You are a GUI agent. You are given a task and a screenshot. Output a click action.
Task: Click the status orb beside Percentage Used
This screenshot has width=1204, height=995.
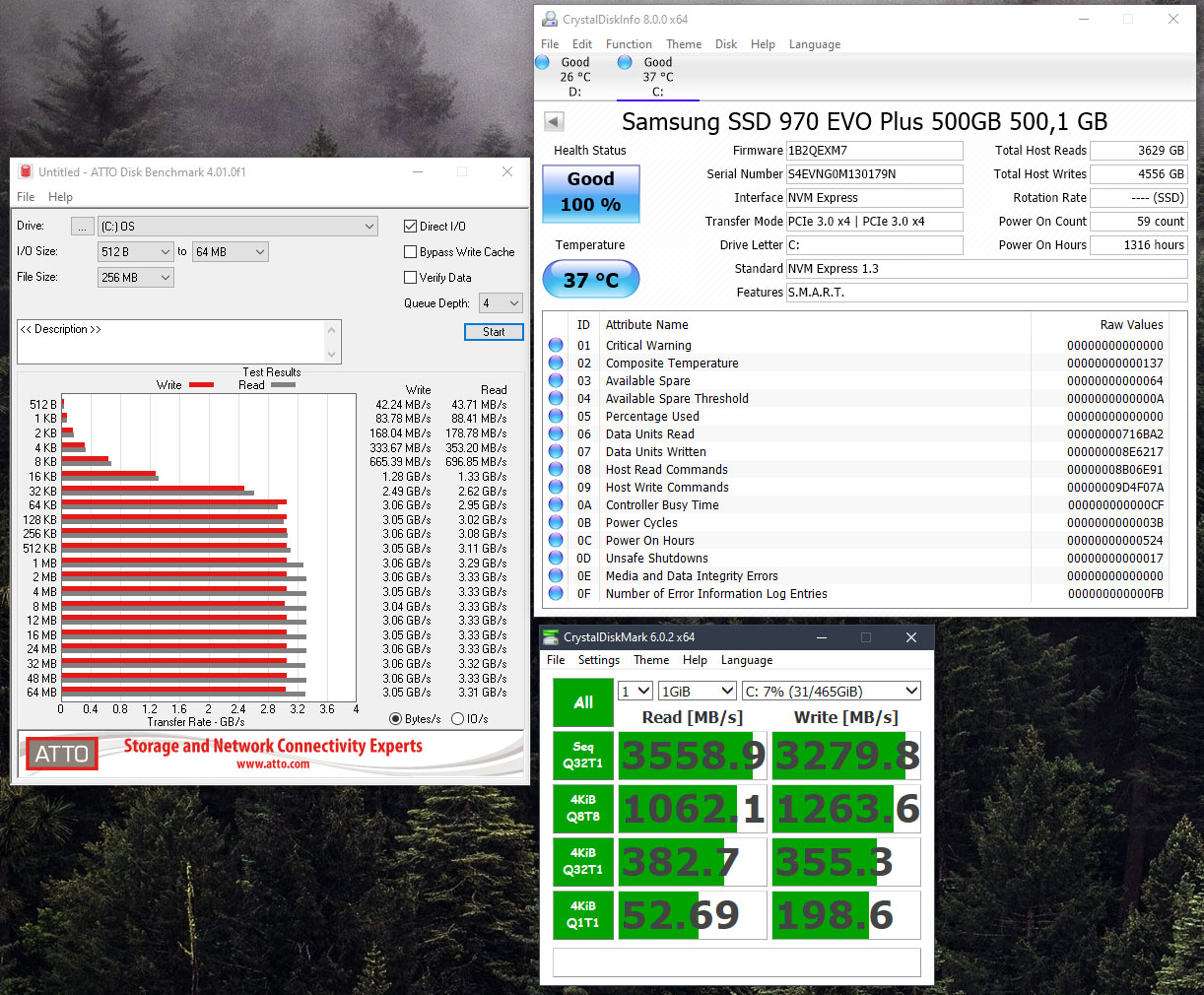556,416
